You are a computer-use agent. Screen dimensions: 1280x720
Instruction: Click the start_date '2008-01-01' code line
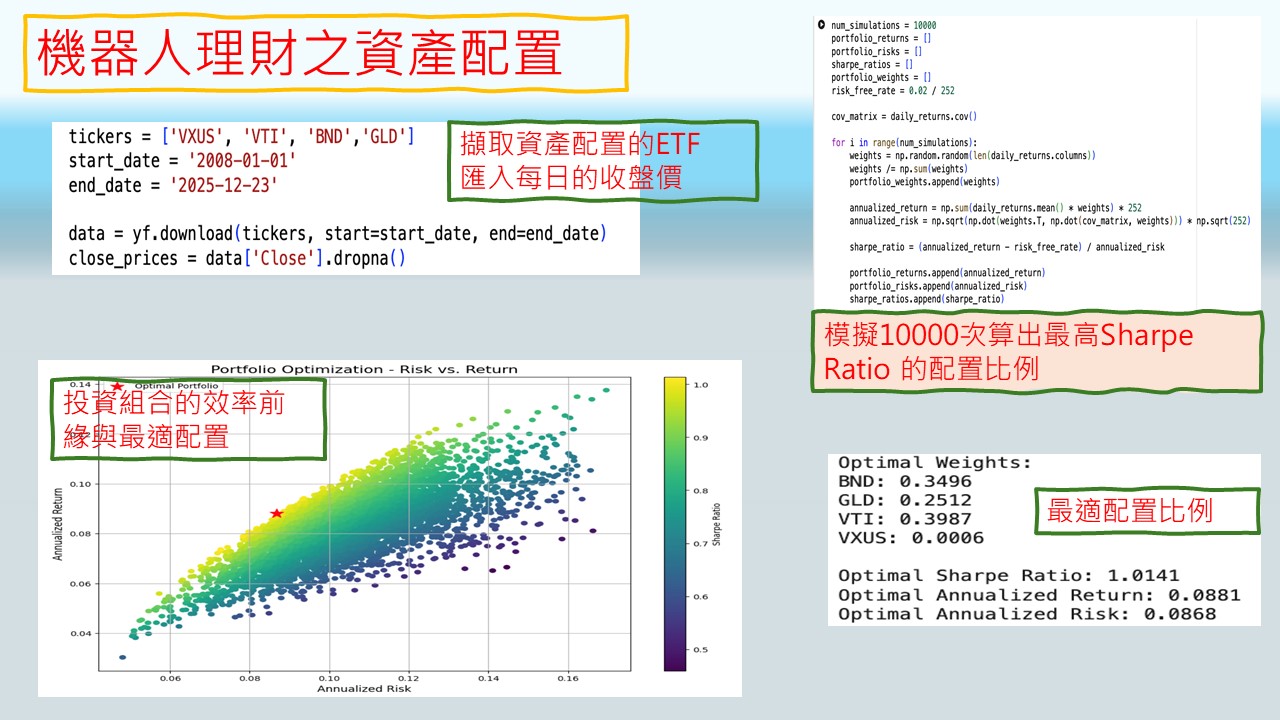(x=182, y=160)
